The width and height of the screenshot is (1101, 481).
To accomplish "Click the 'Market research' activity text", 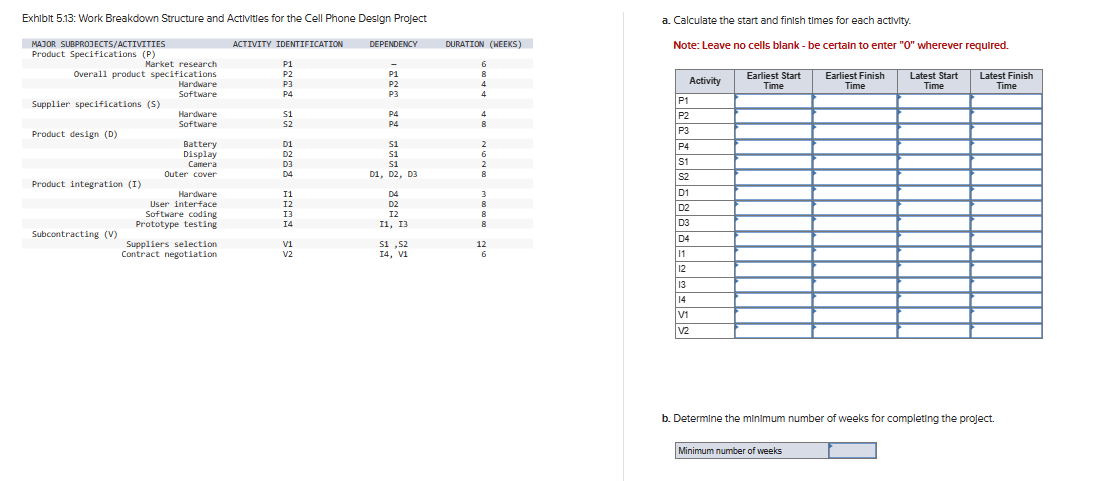I will 180,64.
